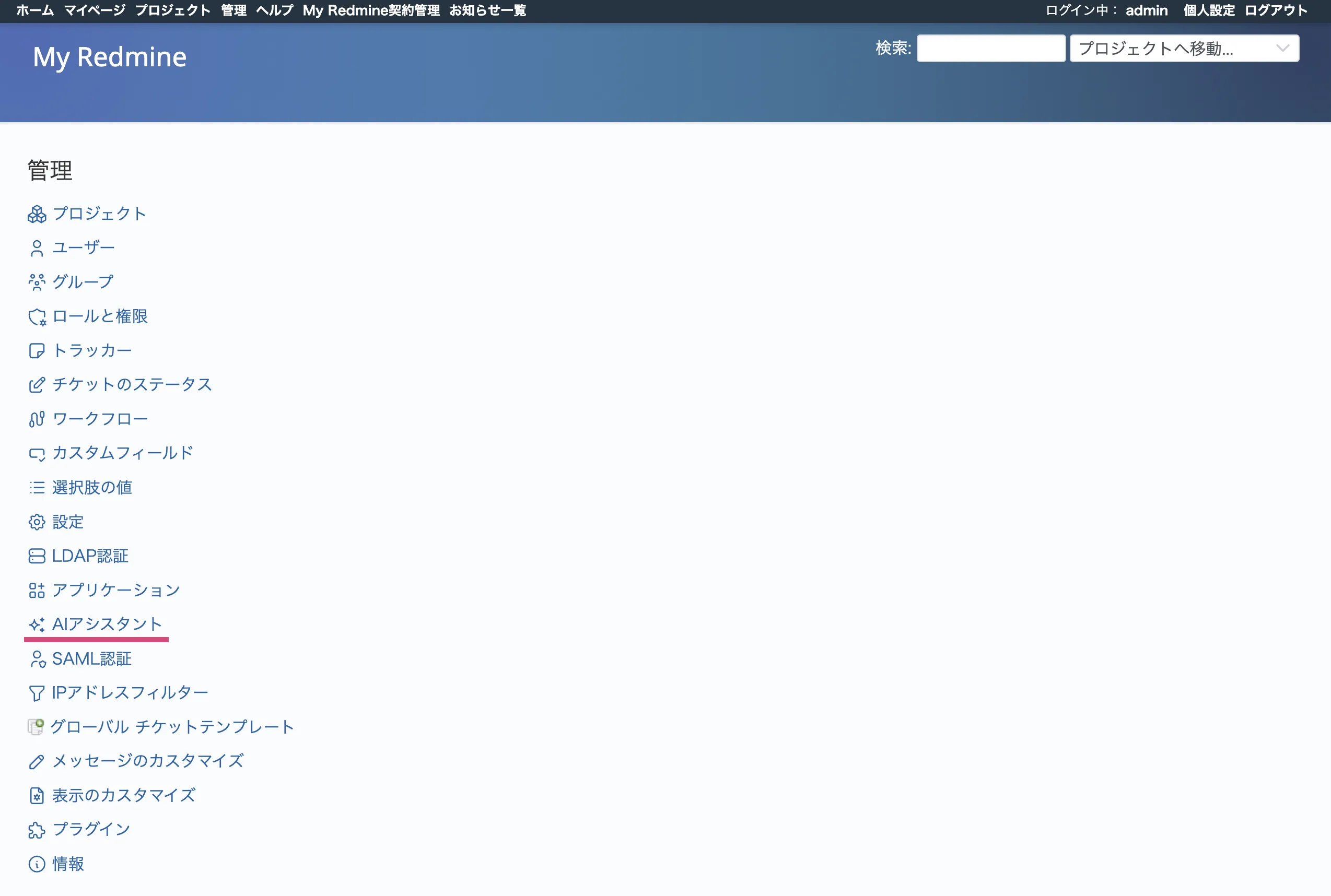The height and width of the screenshot is (896, 1331).
Task: Click the AI assistant sparkle icon
Action: 37,624
